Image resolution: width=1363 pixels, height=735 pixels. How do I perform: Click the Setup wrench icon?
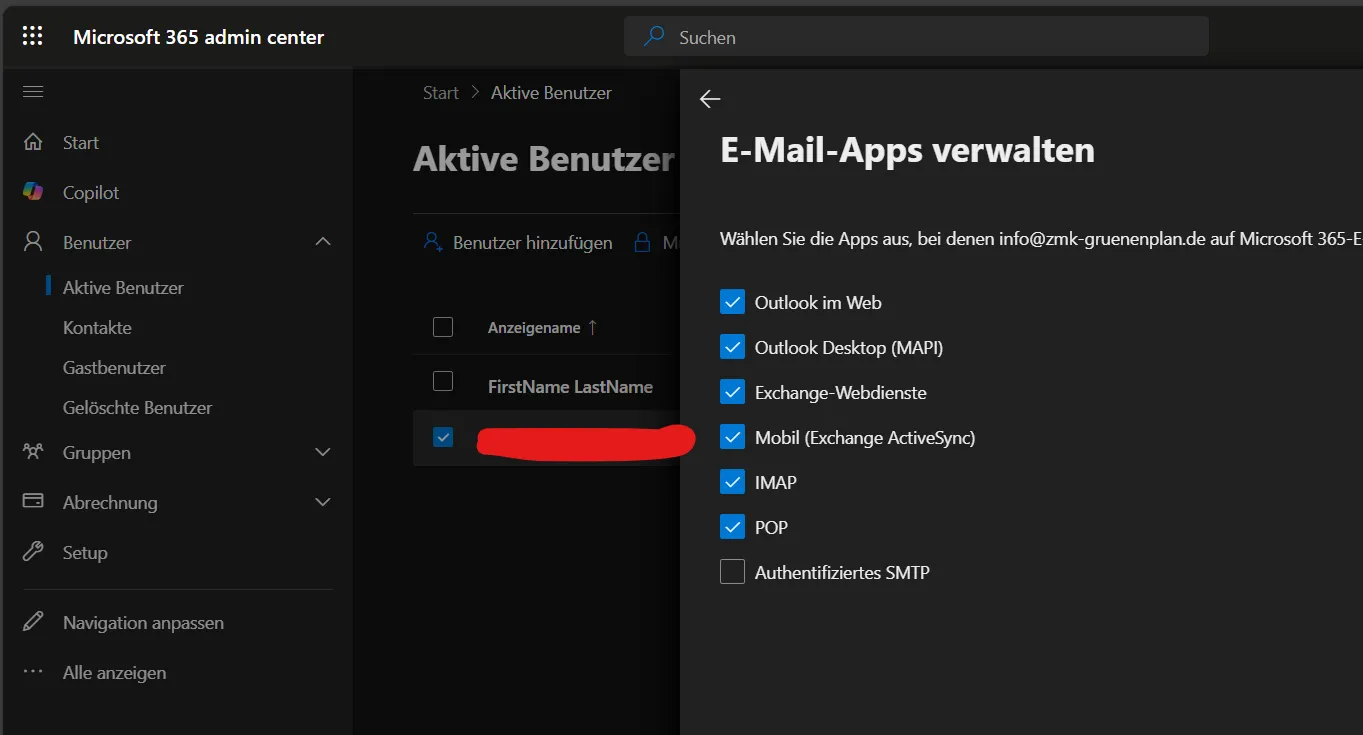coord(33,552)
